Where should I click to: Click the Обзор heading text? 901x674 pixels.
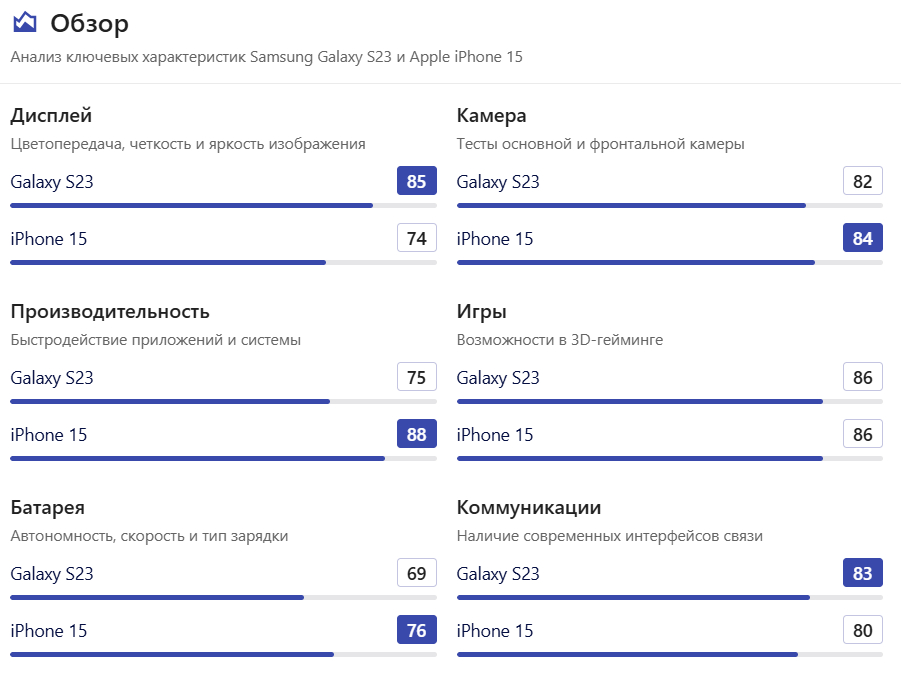tap(89, 23)
